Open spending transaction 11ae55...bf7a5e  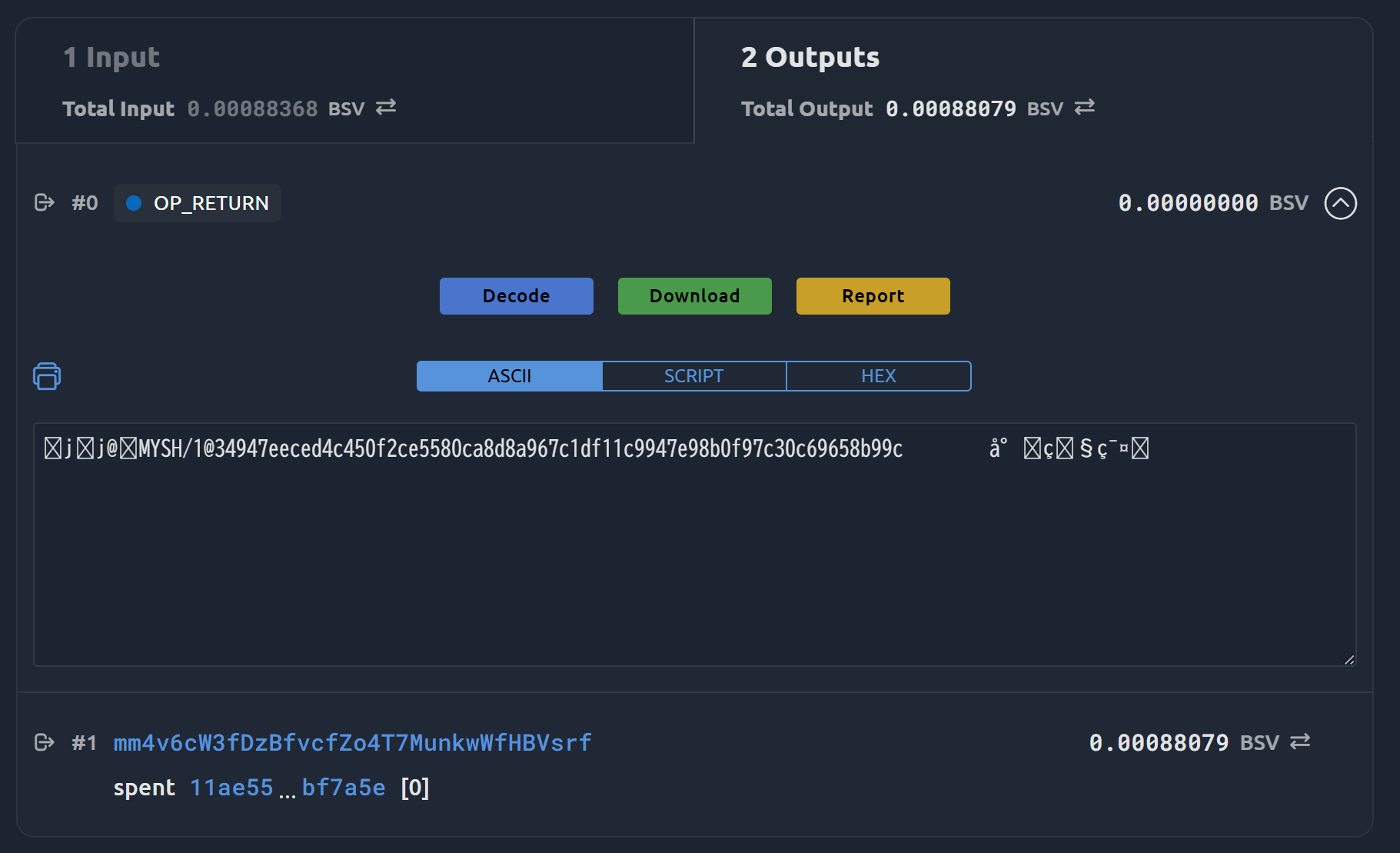pyautogui.click(x=288, y=788)
